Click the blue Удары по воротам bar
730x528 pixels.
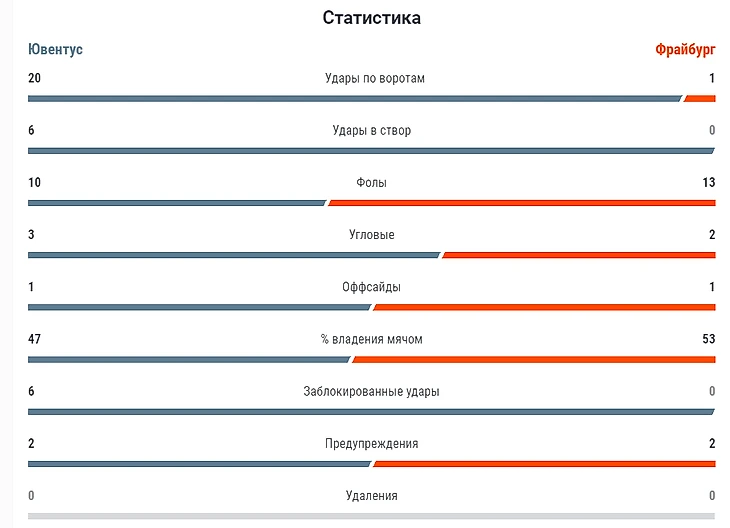pos(355,99)
